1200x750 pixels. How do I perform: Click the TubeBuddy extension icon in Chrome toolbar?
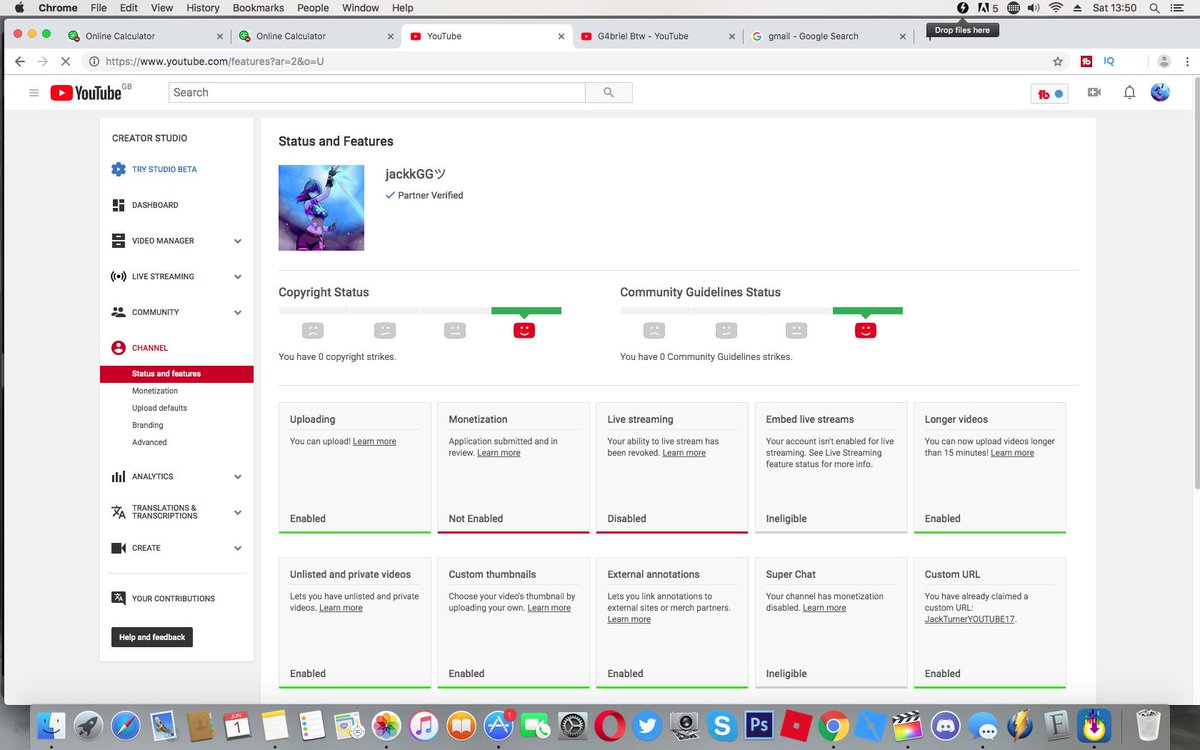[x=1086, y=61]
